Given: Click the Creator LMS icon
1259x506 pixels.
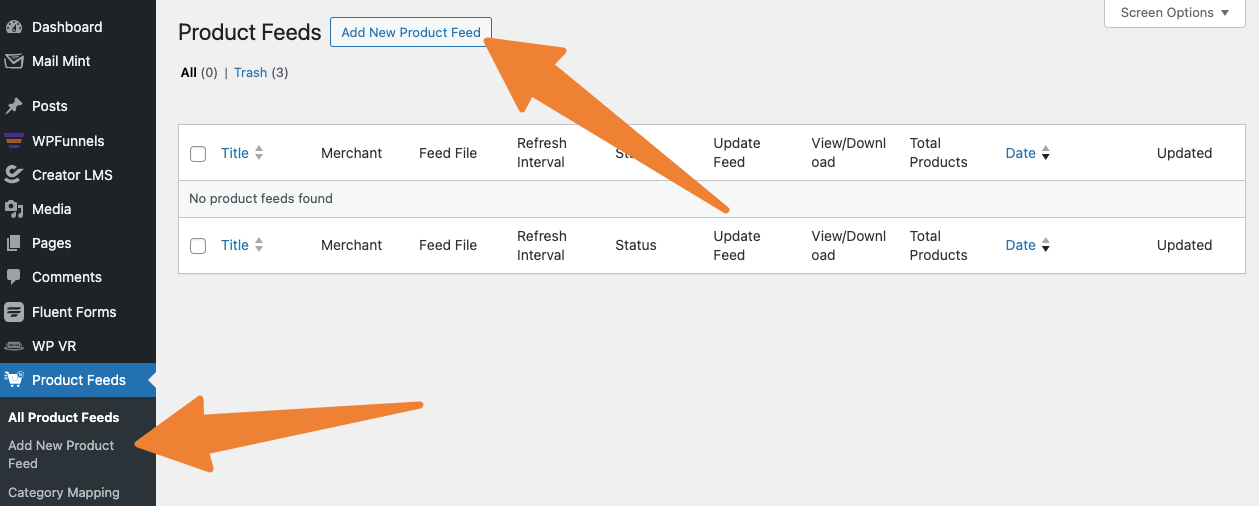Looking at the screenshot, I should pos(14,175).
